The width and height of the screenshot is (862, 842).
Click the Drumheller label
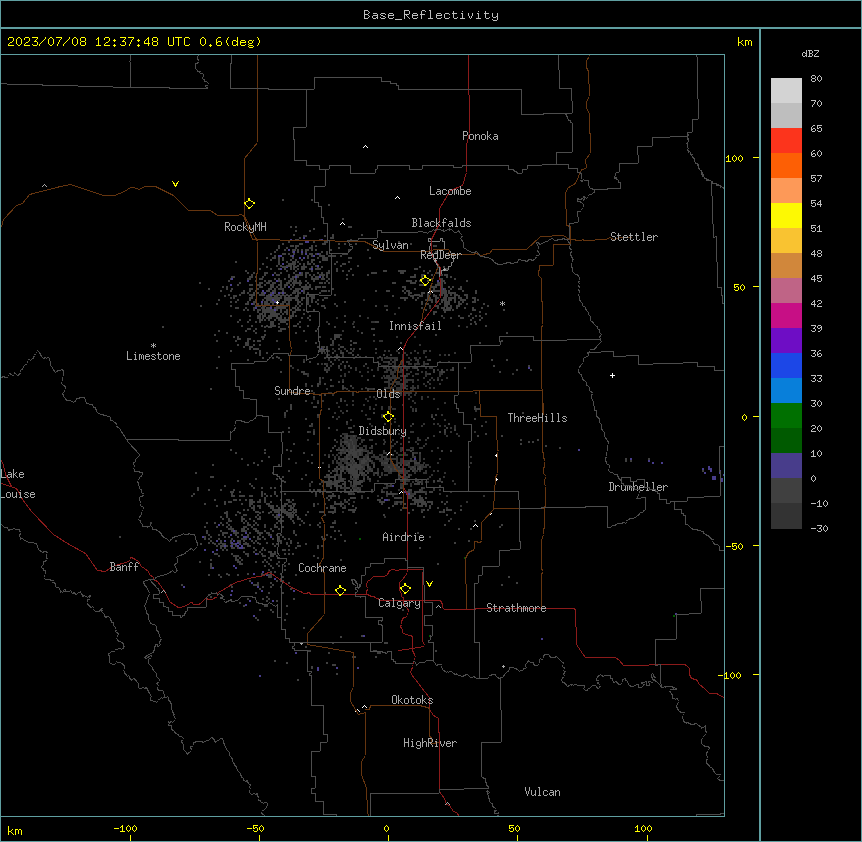click(638, 487)
